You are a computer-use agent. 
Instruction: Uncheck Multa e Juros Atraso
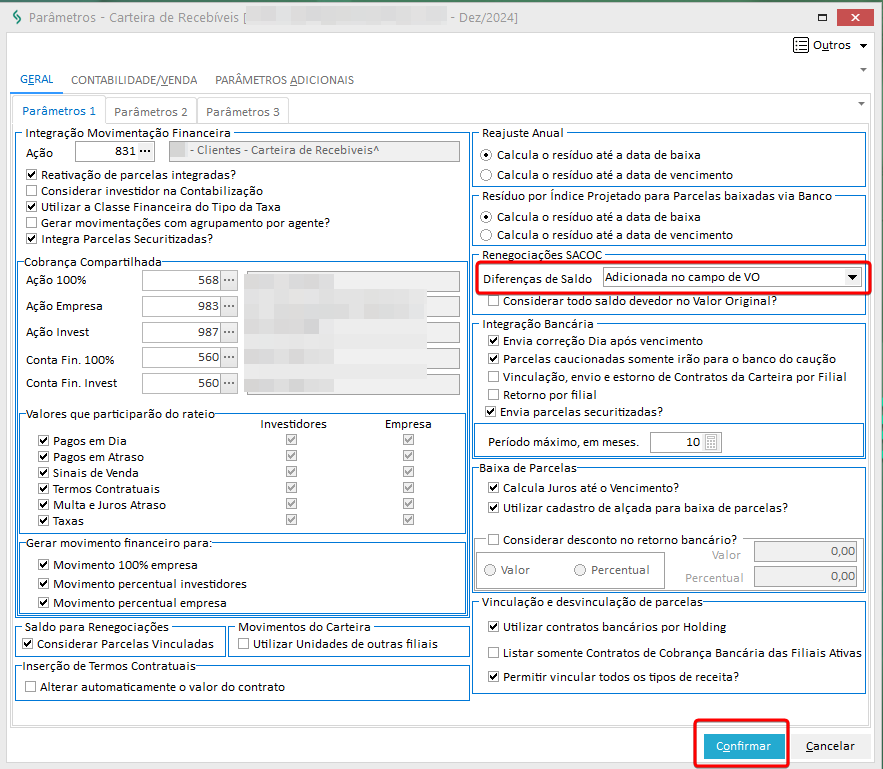pyautogui.click(x=43, y=504)
